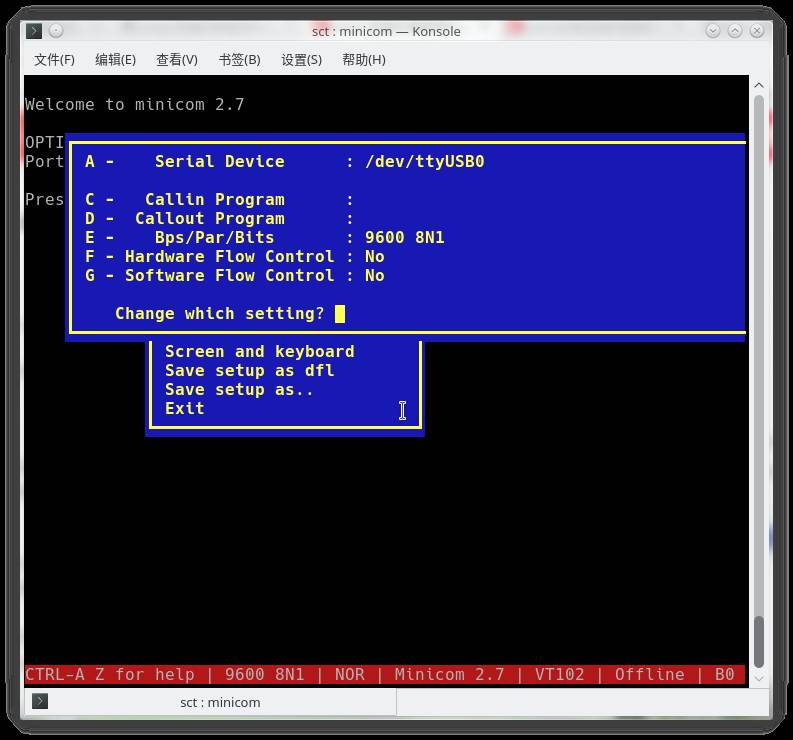Viewport: 793px width, 740px height.
Task: Minimize the Konsole window
Action: click(713, 31)
